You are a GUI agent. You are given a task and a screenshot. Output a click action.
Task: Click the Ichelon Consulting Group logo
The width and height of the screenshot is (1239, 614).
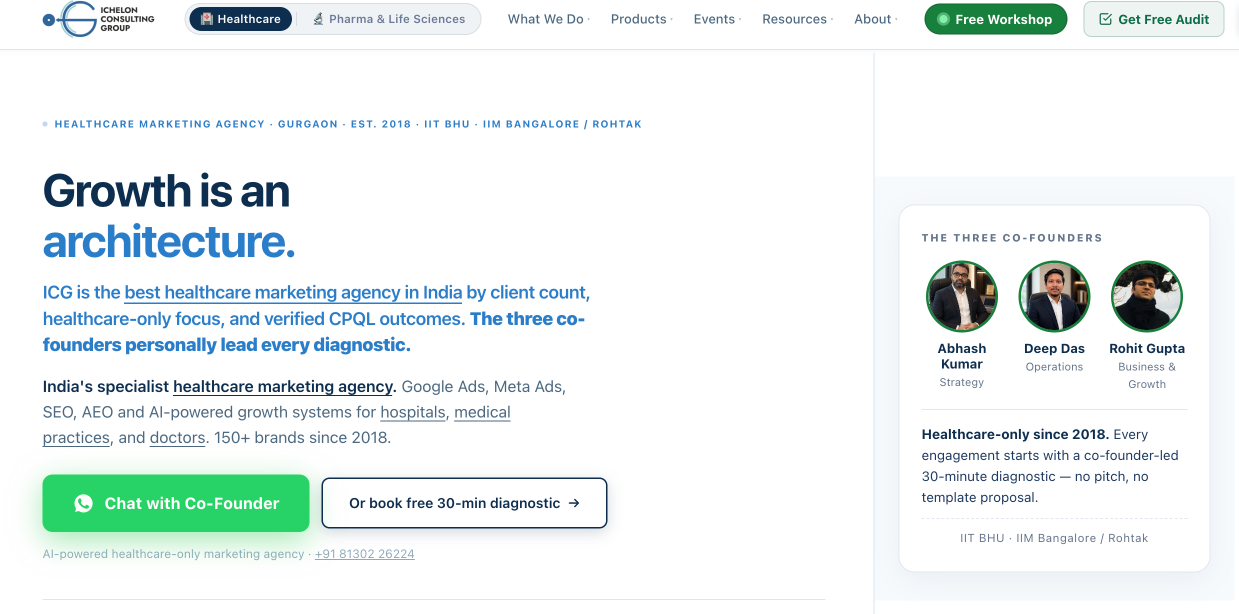(99, 19)
